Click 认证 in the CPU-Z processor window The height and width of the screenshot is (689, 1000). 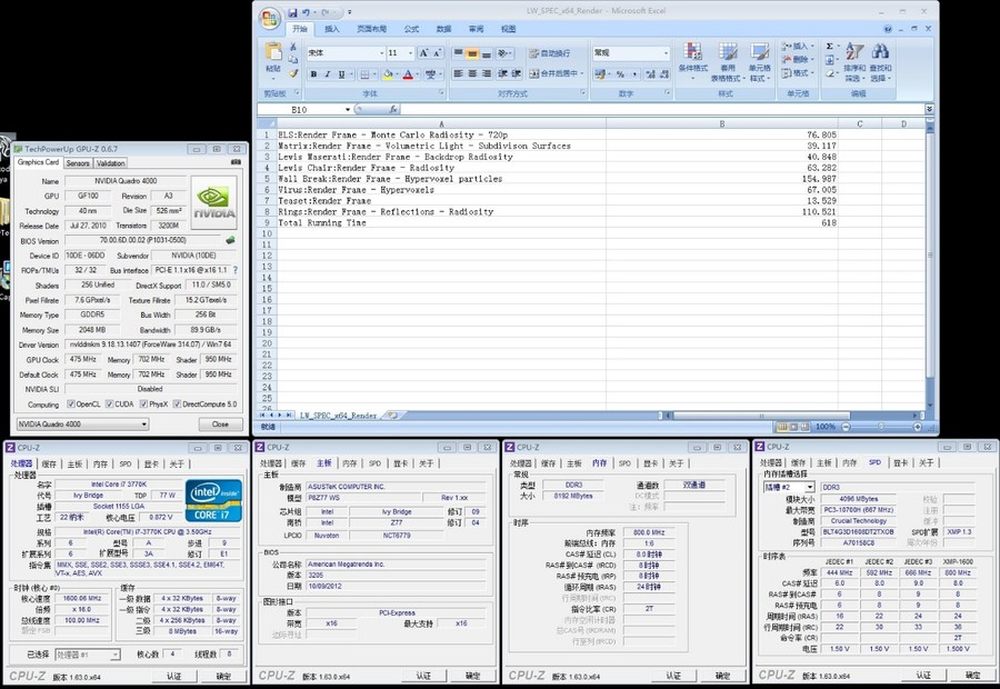(173, 676)
